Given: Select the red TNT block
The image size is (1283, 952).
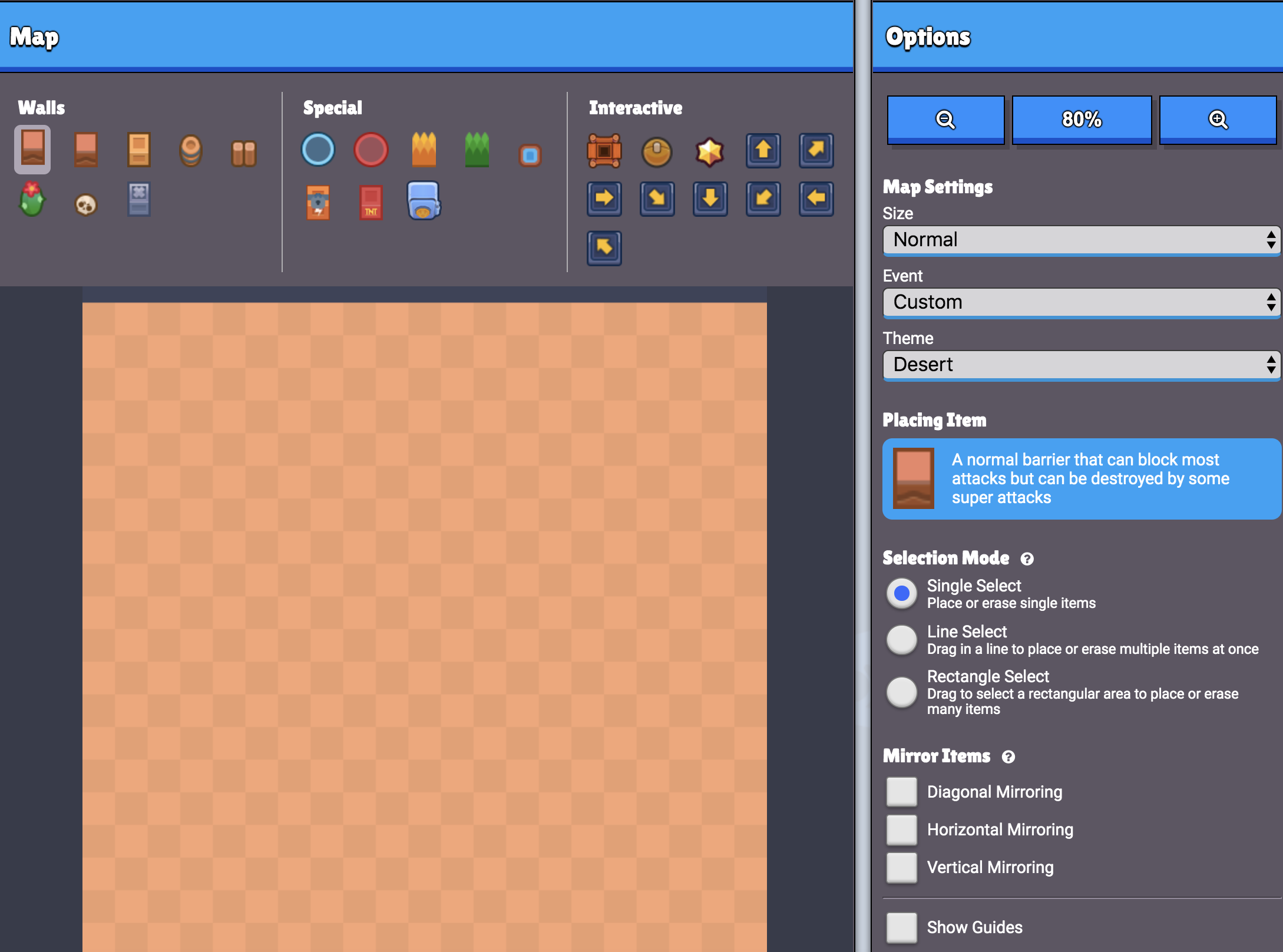Looking at the screenshot, I should point(371,202).
